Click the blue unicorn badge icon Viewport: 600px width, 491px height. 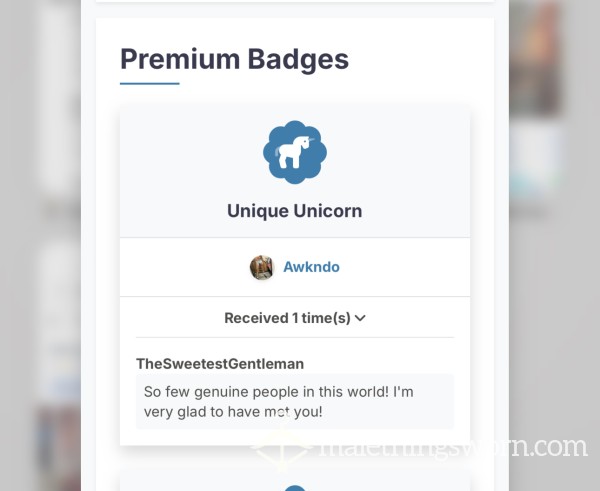pos(295,152)
